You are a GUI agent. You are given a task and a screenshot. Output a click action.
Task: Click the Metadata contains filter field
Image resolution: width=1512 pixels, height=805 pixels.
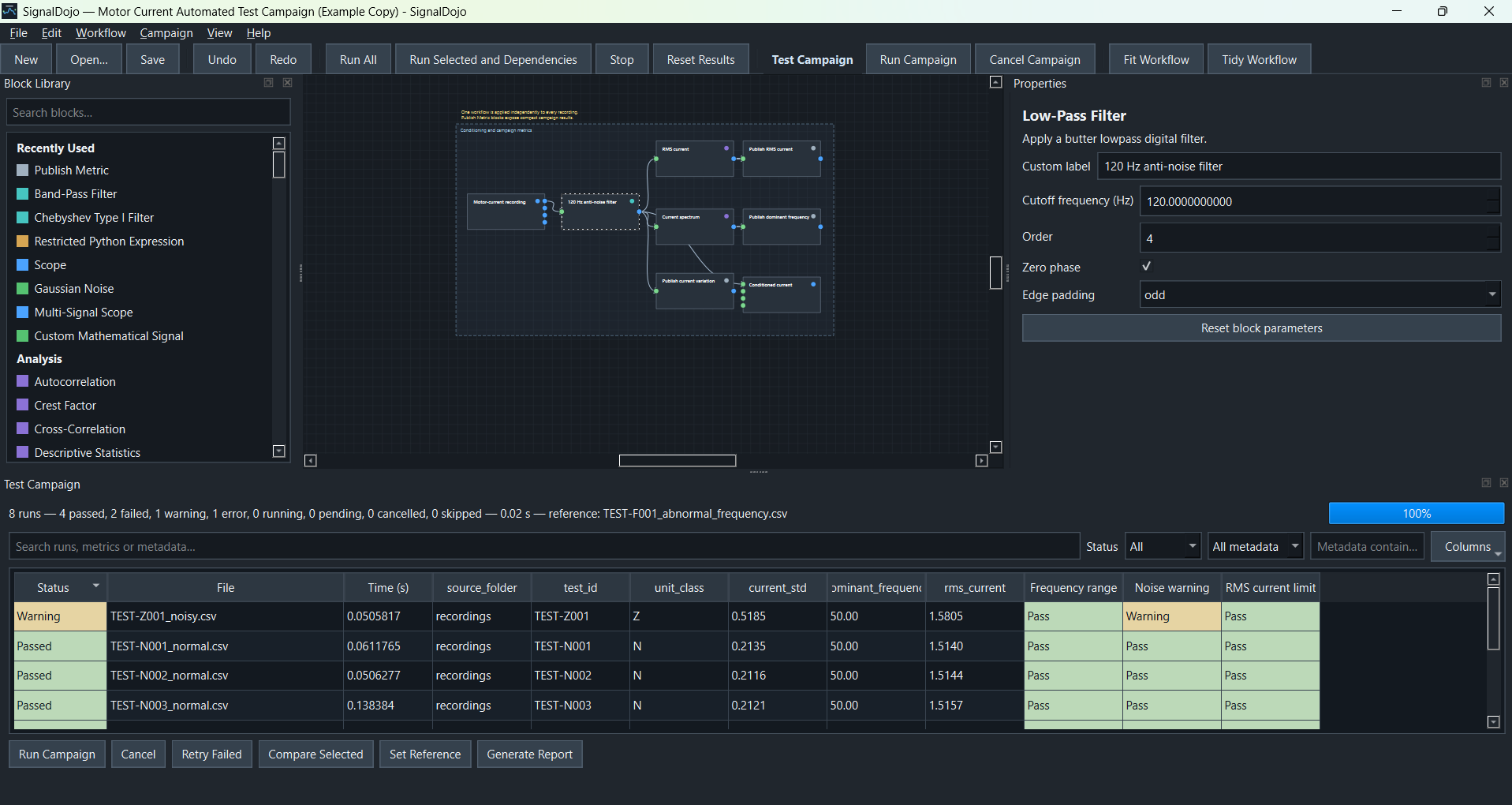click(x=1367, y=546)
